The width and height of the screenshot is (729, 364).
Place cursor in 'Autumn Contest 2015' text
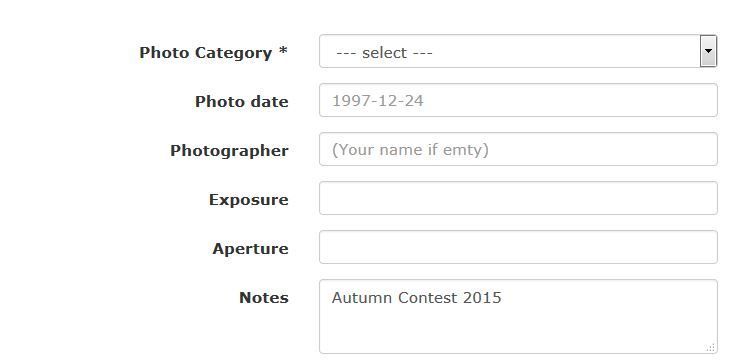coord(417,298)
